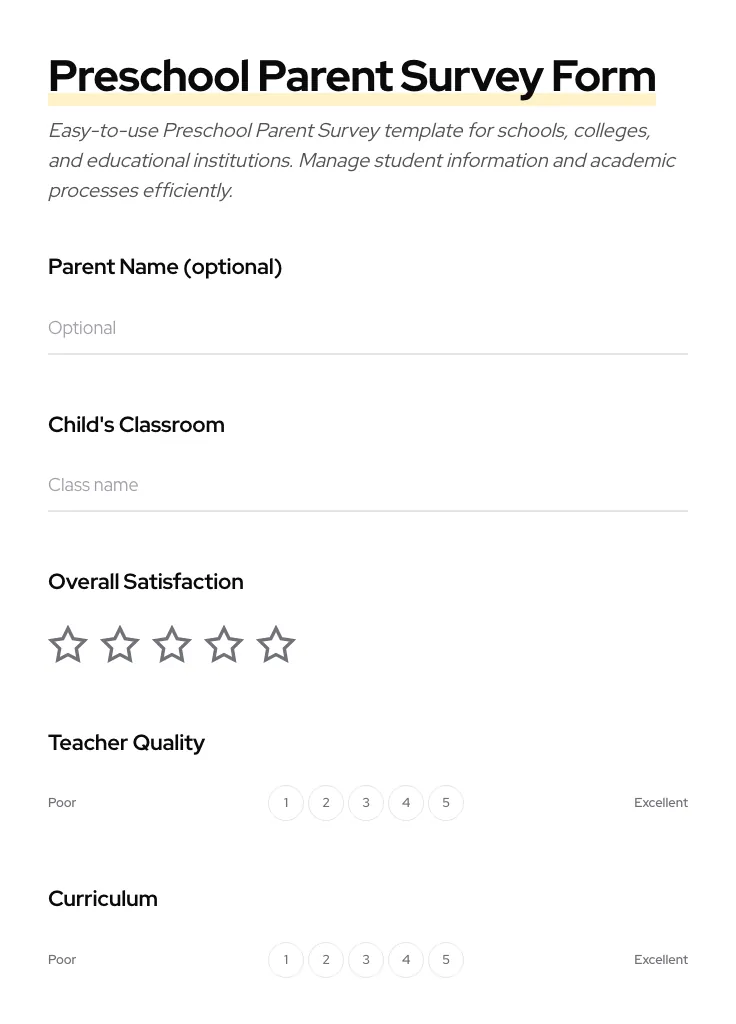Viewport: 736px width, 1024px height.
Task: Rate Teacher Quality as 1
Action: (286, 802)
